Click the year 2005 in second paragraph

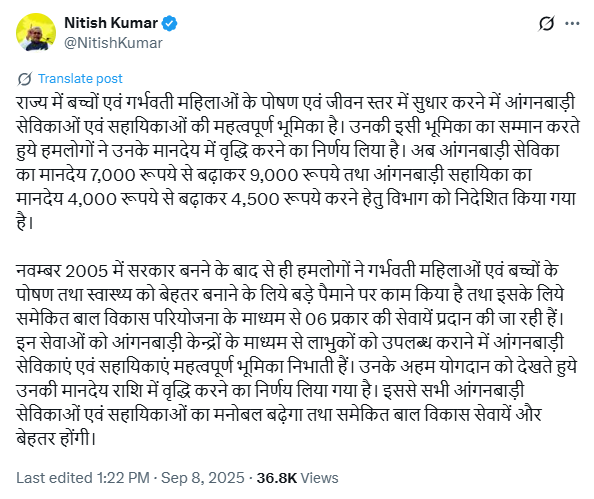tap(87, 271)
